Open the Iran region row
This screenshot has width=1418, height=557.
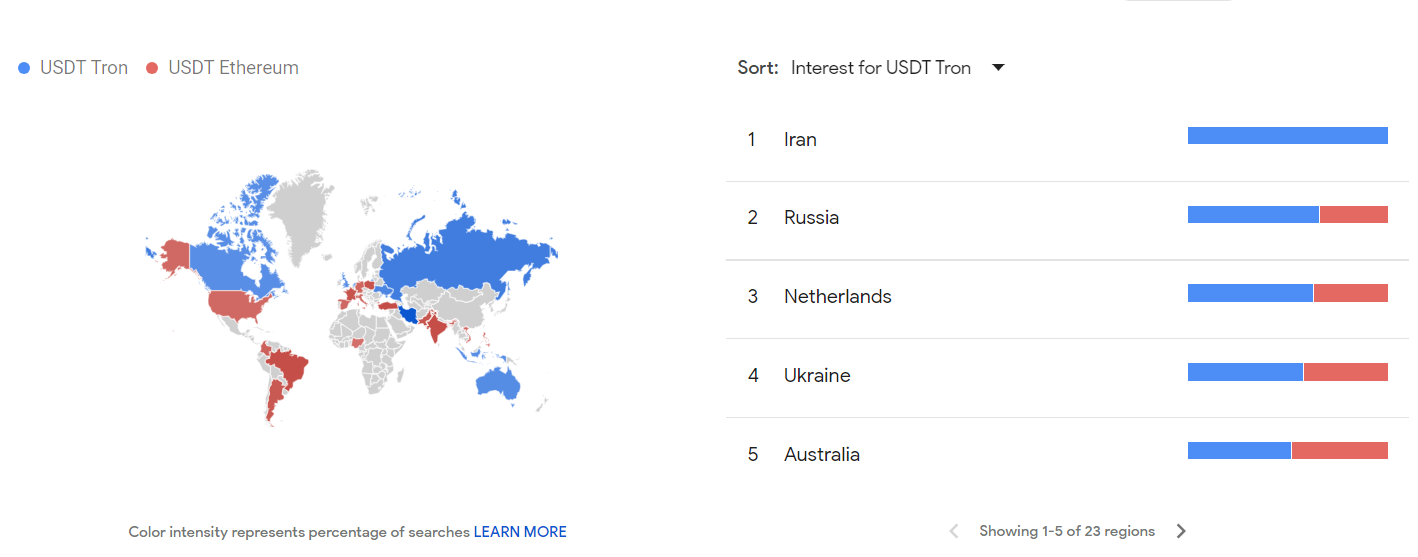click(1067, 139)
